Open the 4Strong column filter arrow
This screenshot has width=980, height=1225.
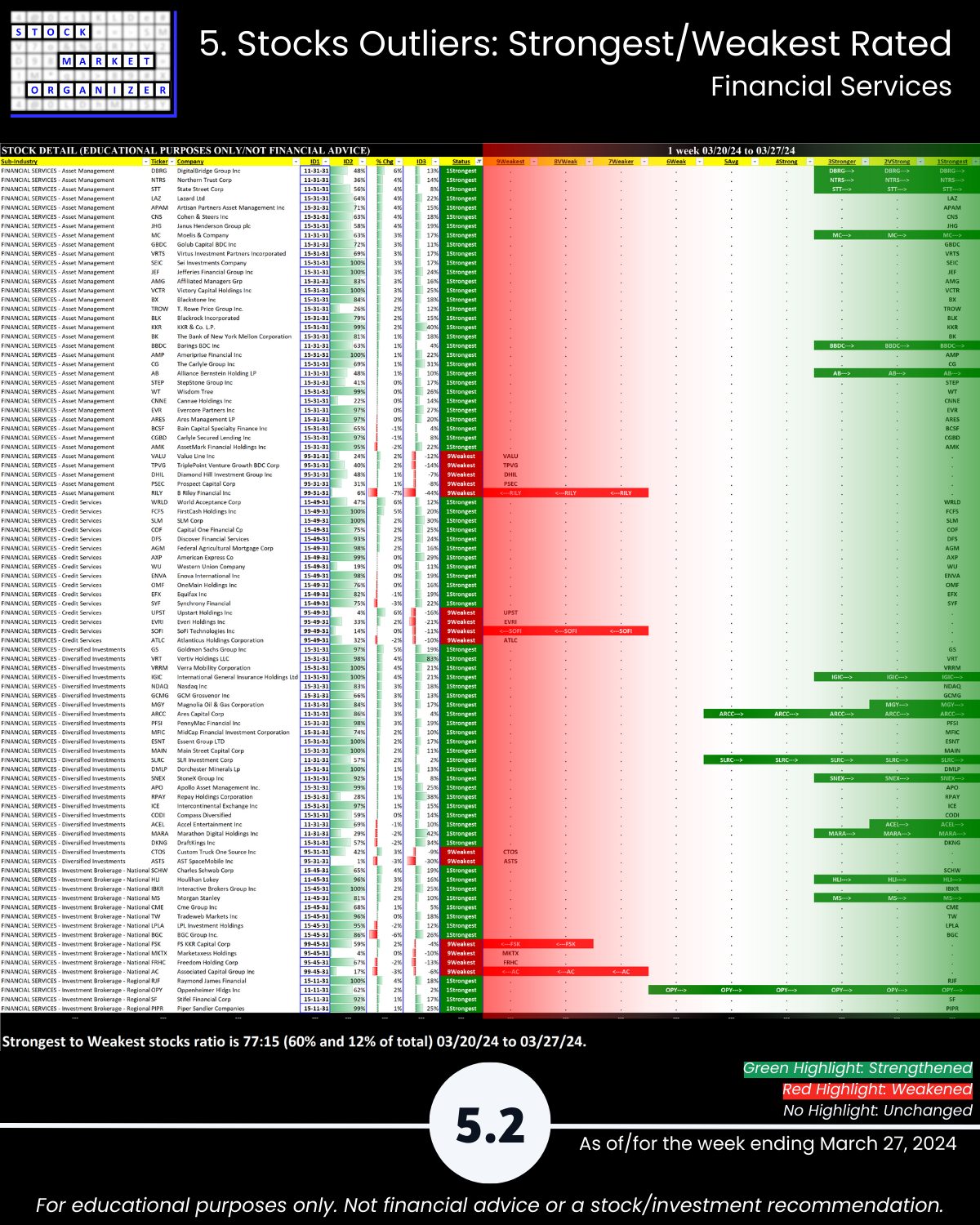(810, 162)
